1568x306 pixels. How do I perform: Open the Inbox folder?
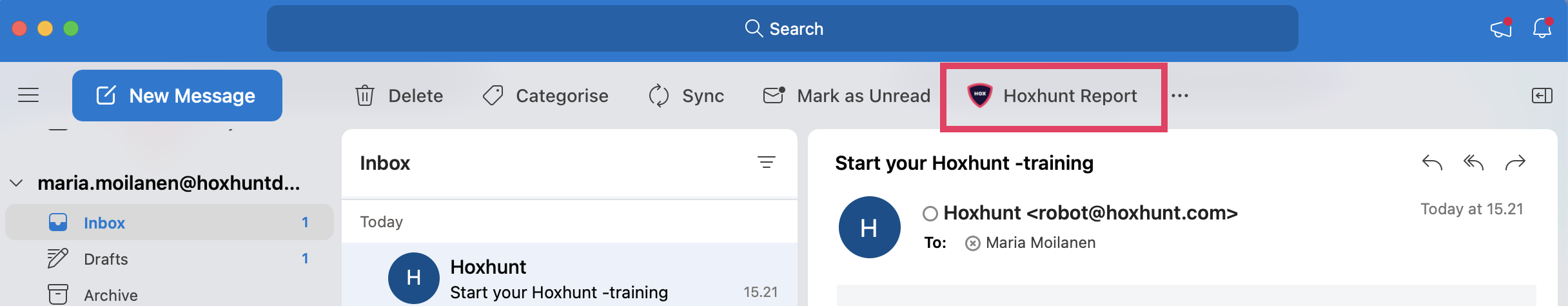pos(169,222)
